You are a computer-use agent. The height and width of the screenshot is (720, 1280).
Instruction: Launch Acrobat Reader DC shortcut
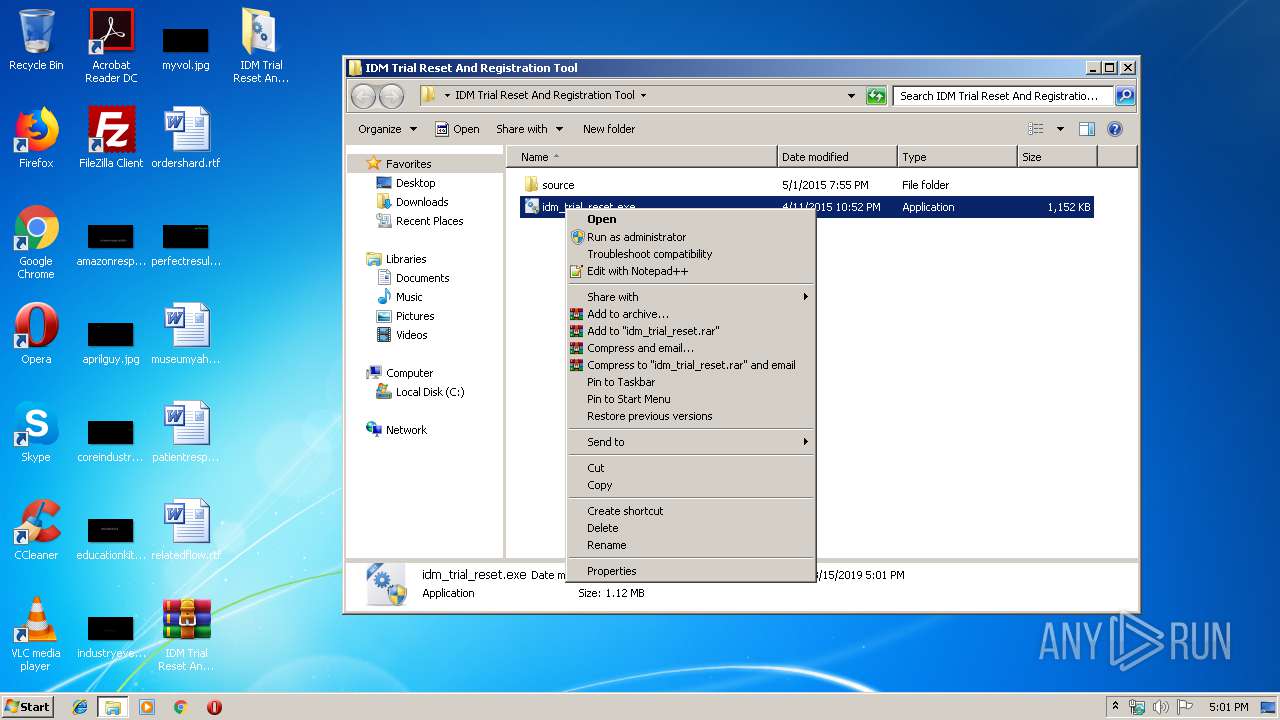click(111, 46)
